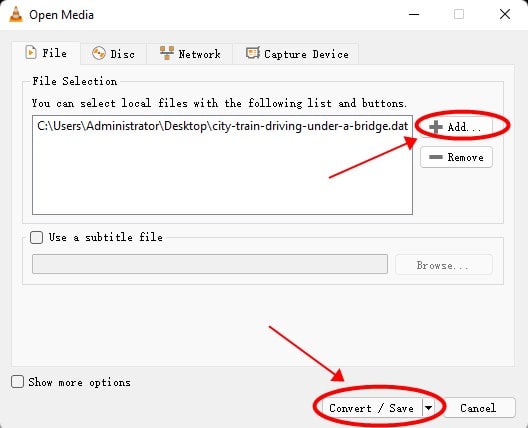Click the VLC cone icon in title bar

[15, 14]
